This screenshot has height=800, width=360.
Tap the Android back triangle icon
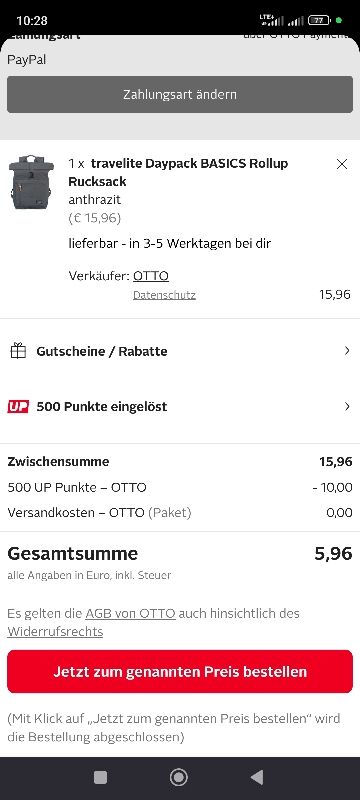[257, 777]
